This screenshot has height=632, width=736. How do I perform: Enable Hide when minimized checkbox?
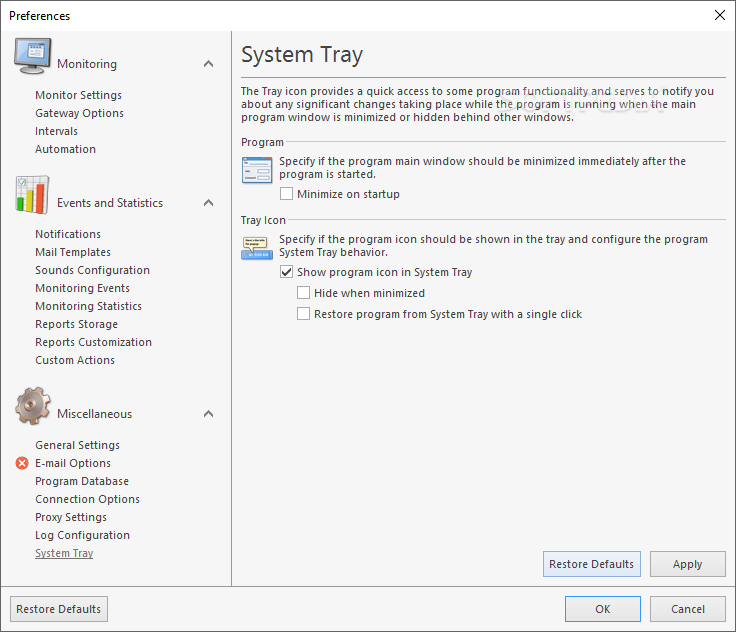[x=303, y=293]
